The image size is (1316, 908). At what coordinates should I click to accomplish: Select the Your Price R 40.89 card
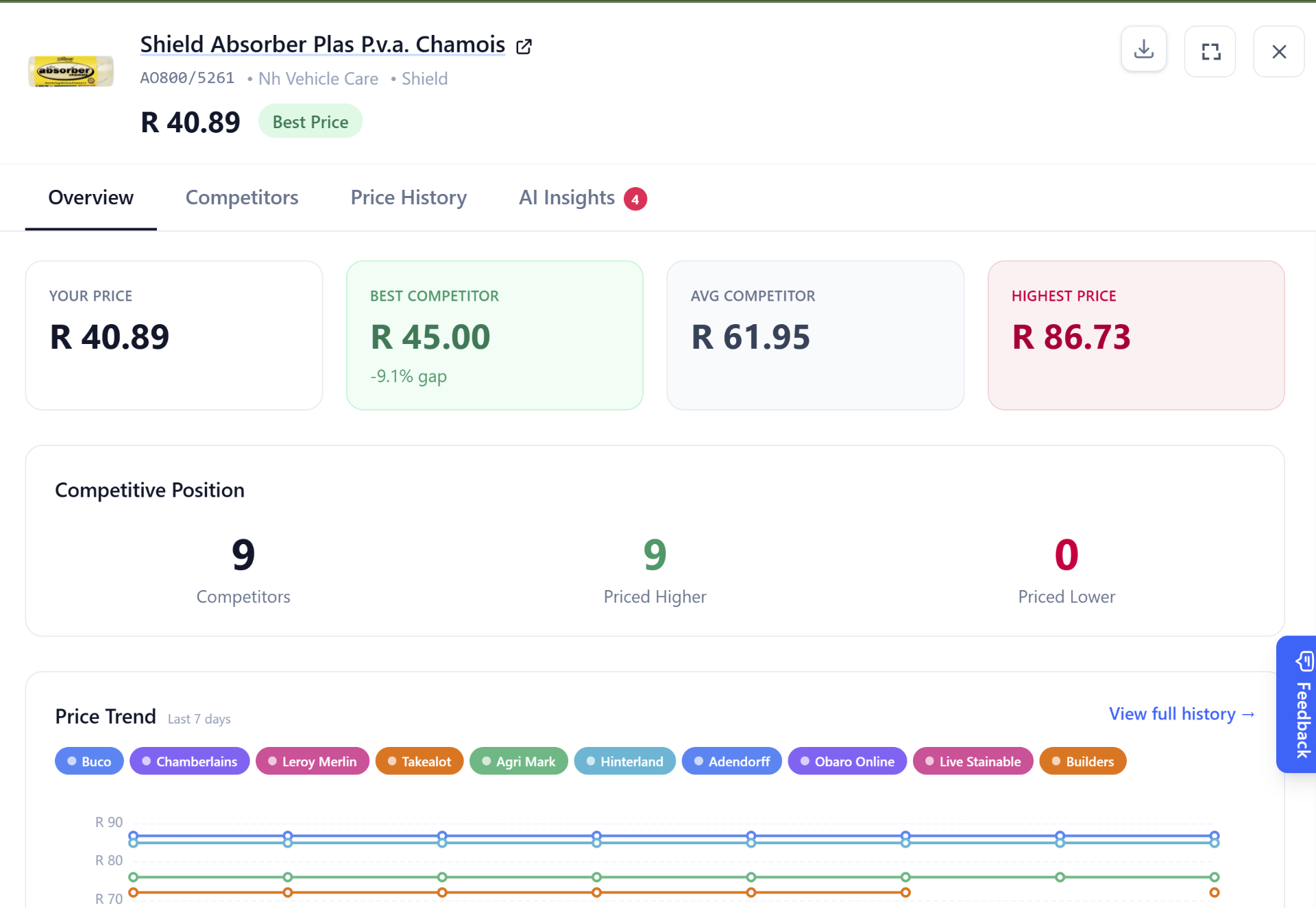(174, 335)
